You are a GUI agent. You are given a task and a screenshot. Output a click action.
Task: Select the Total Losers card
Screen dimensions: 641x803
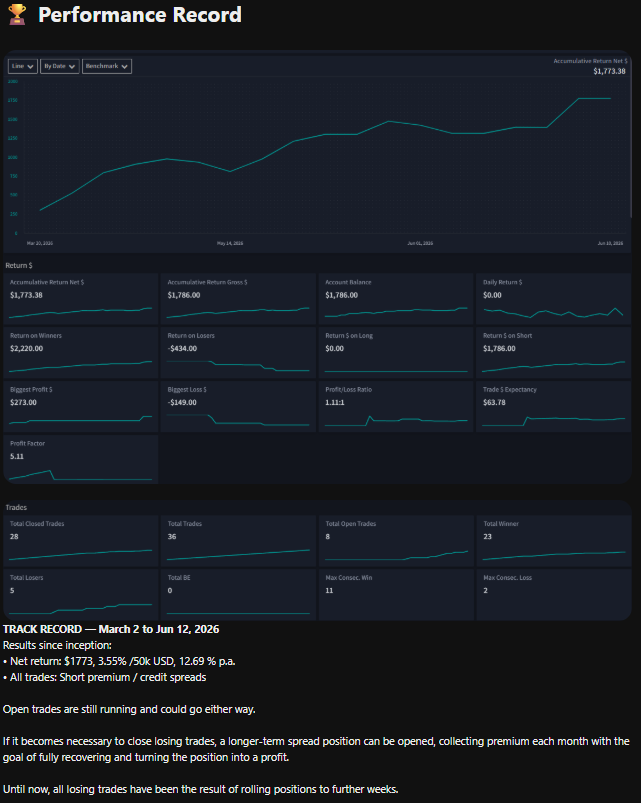tap(81, 594)
